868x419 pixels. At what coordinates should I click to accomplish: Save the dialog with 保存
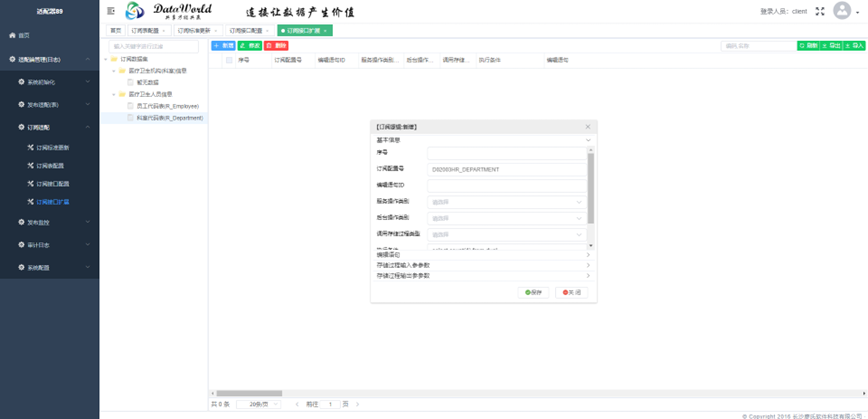(533, 293)
